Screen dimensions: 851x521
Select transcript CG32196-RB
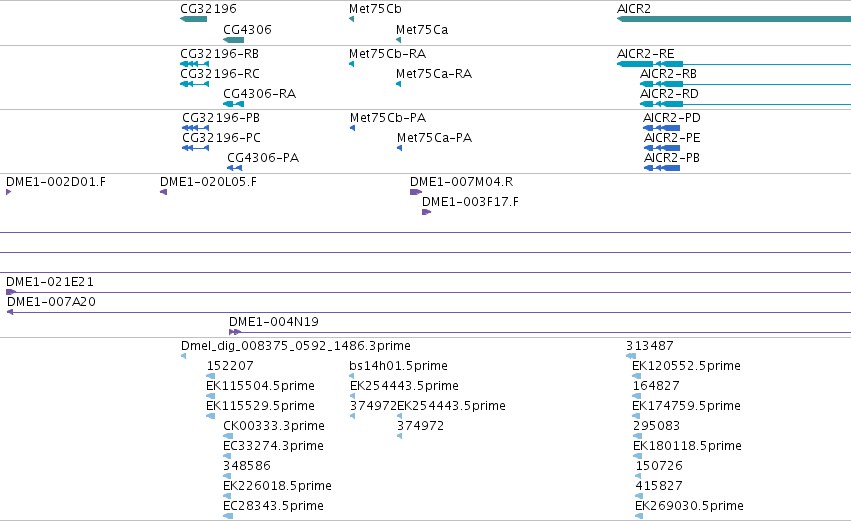219,54
